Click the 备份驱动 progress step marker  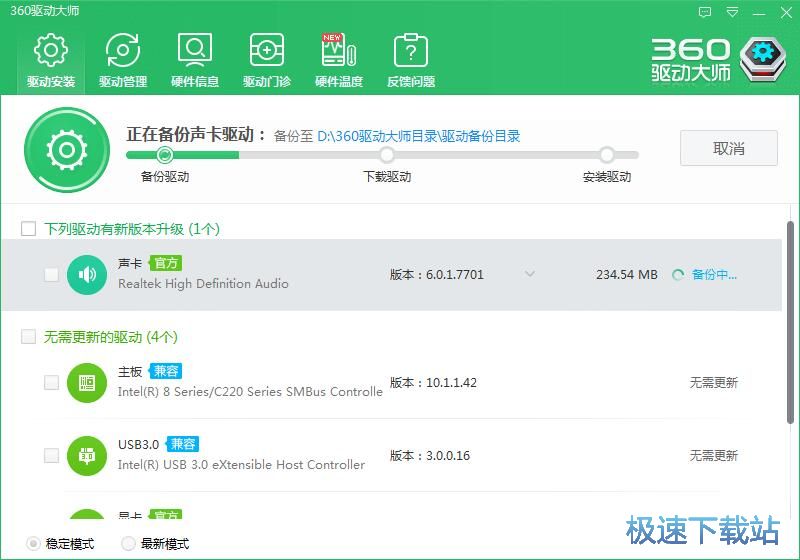tap(164, 155)
